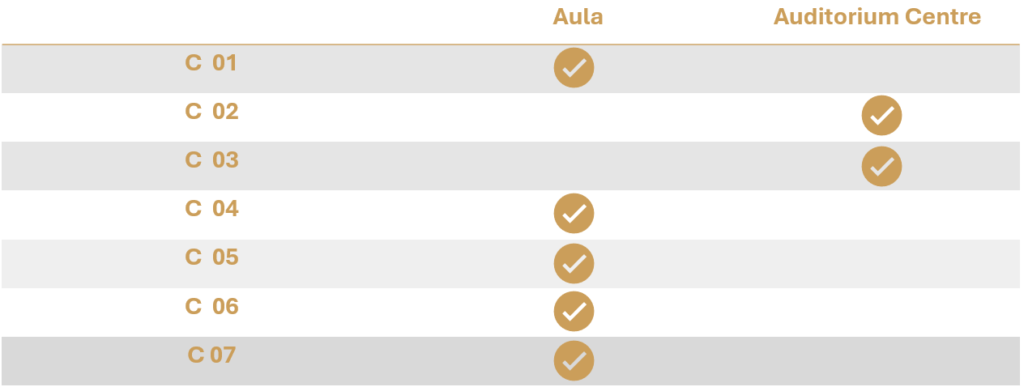Select the C 07 row label
The height and width of the screenshot is (387, 1024).
212,355
